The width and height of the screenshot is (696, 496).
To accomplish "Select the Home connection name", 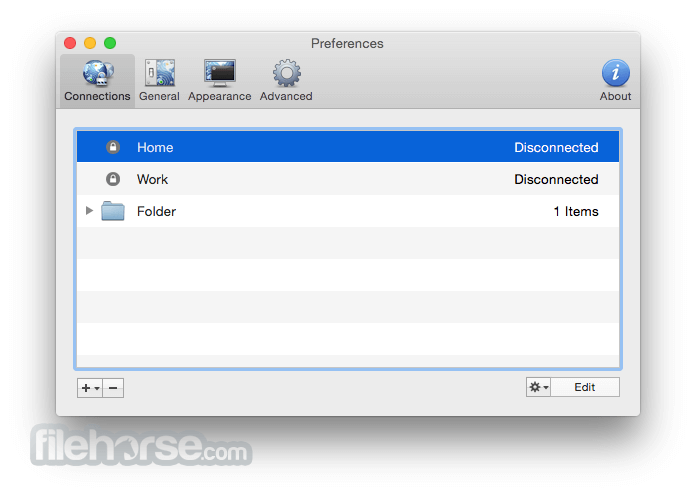I will 155,147.
